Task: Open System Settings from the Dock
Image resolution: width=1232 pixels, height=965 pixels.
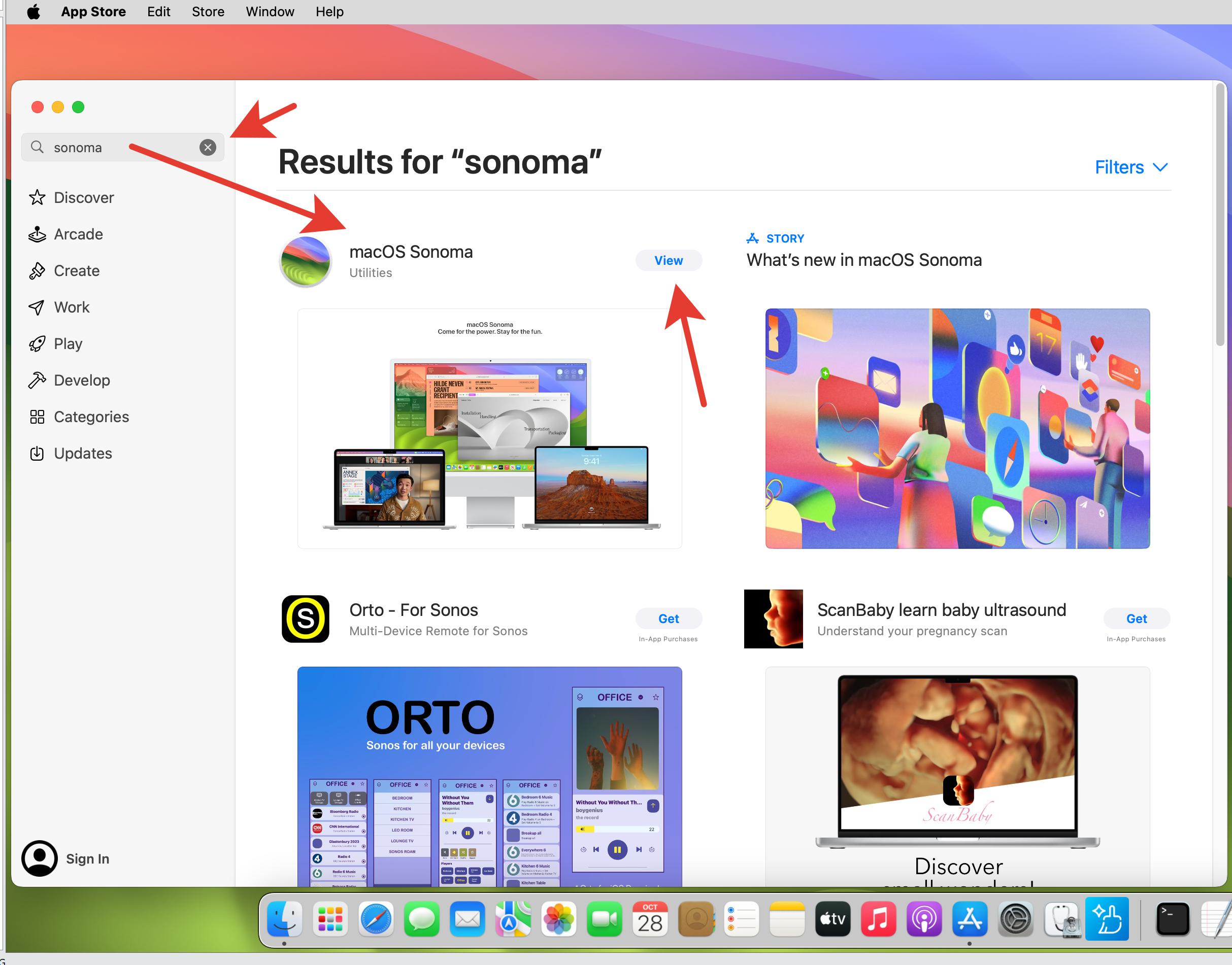Action: pos(1016,919)
